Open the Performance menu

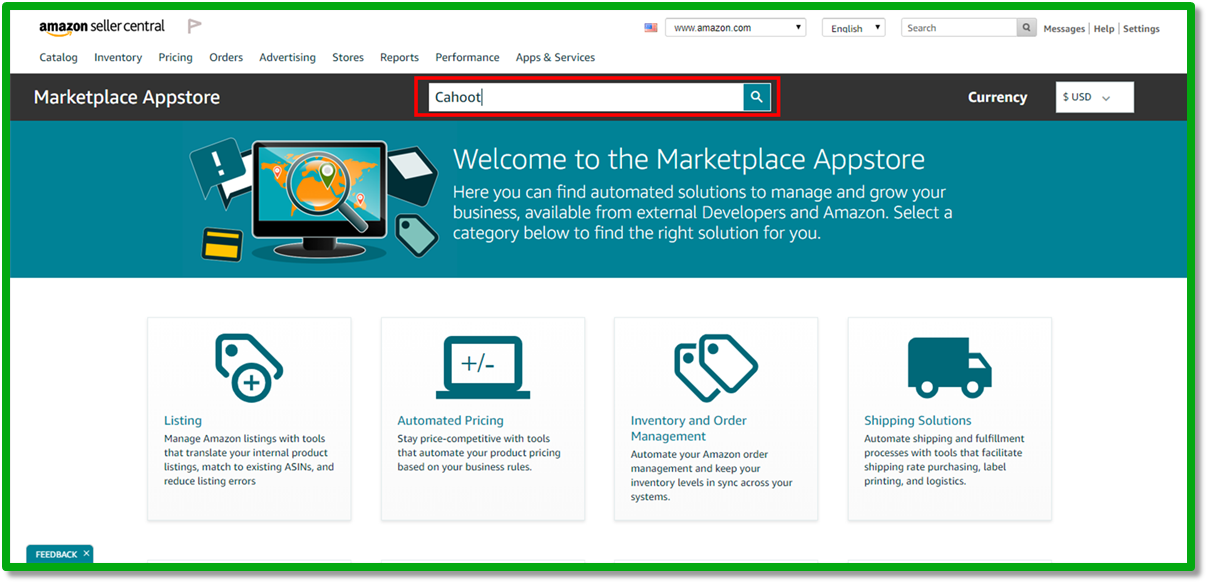[467, 57]
